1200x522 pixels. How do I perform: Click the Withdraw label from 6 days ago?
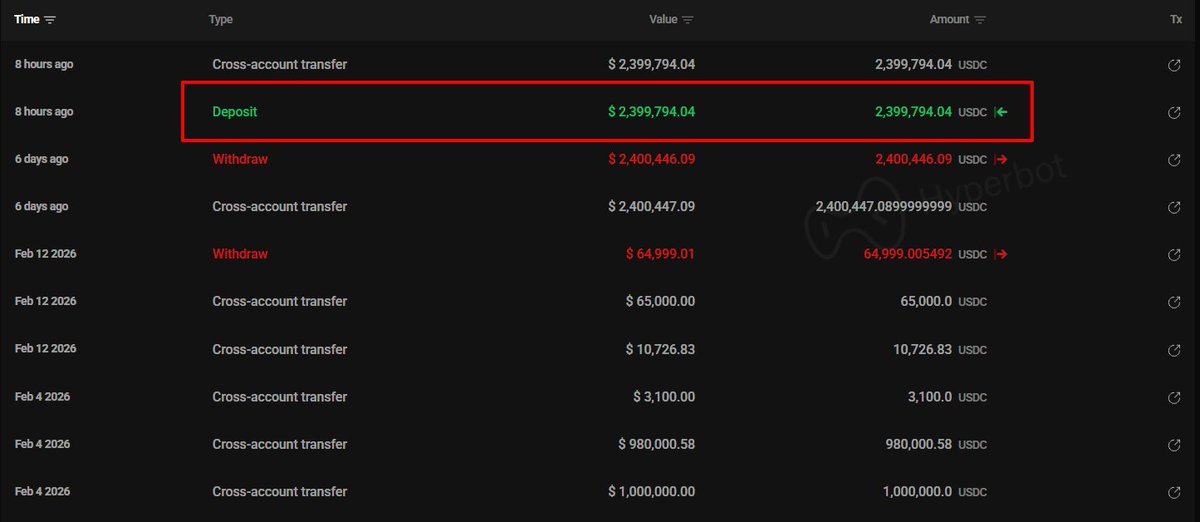click(x=240, y=159)
